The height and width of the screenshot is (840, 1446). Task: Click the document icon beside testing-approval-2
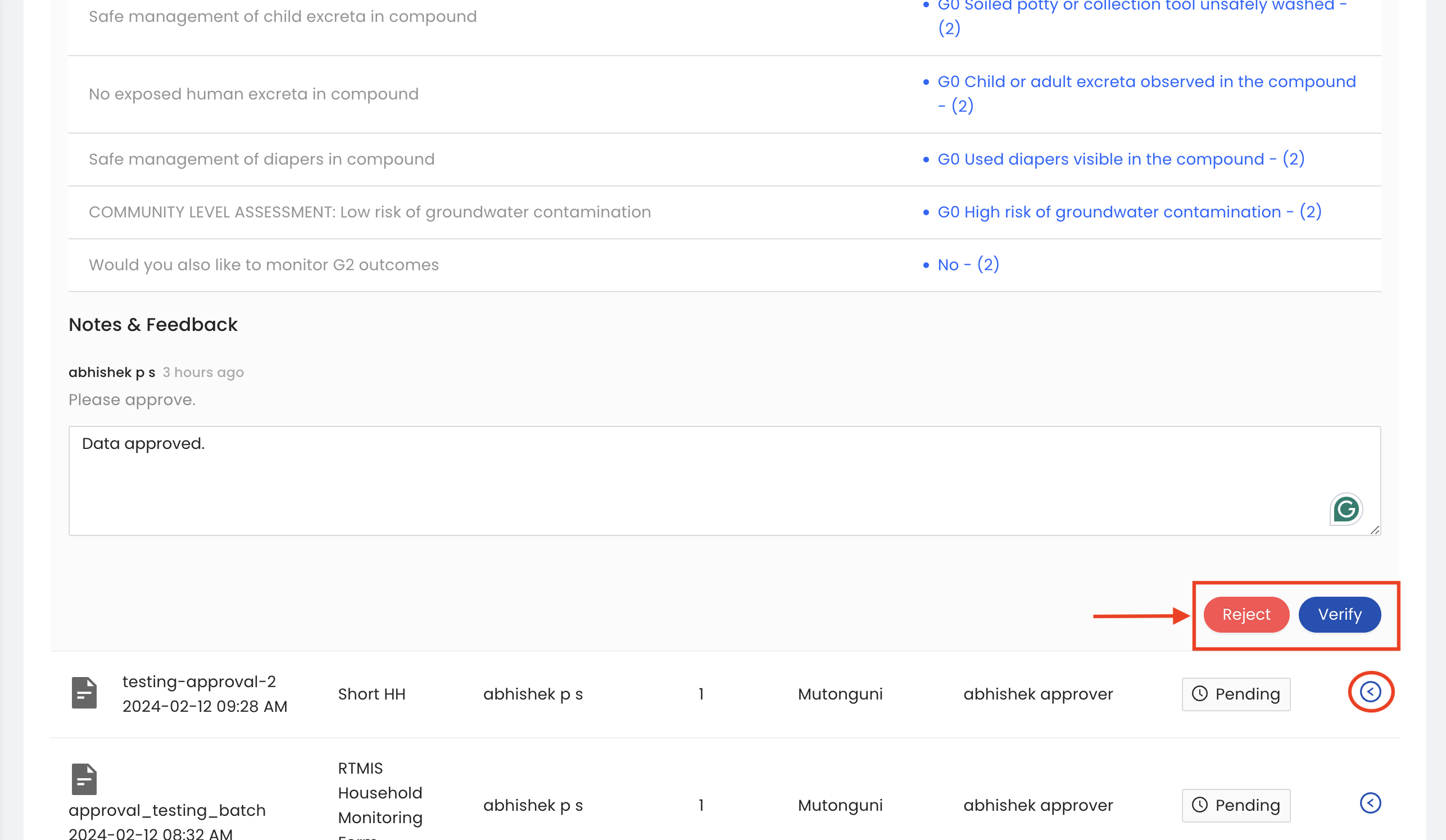point(84,693)
